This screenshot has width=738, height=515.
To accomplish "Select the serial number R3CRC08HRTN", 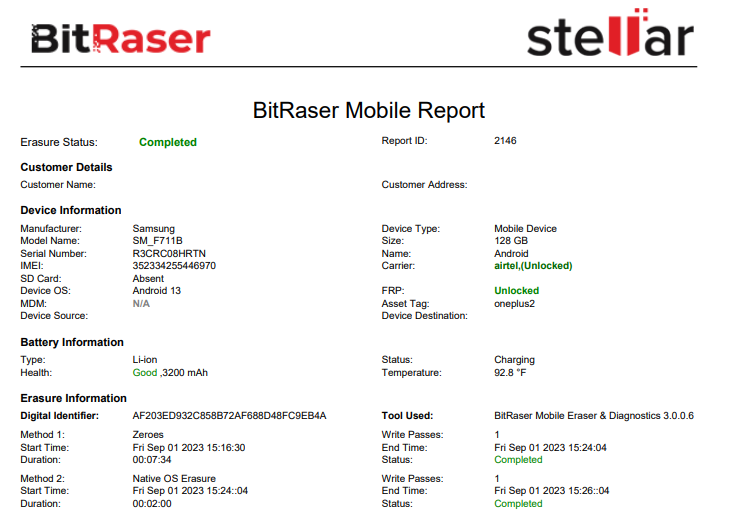I will (x=169, y=254).
